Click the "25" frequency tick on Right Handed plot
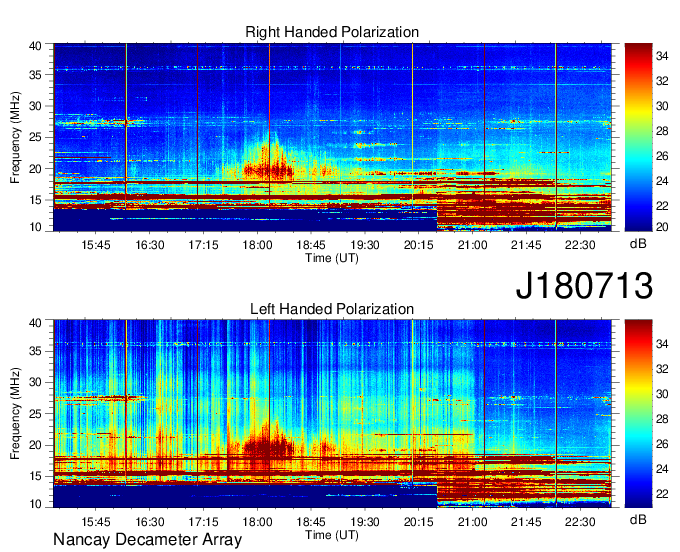 point(36,137)
